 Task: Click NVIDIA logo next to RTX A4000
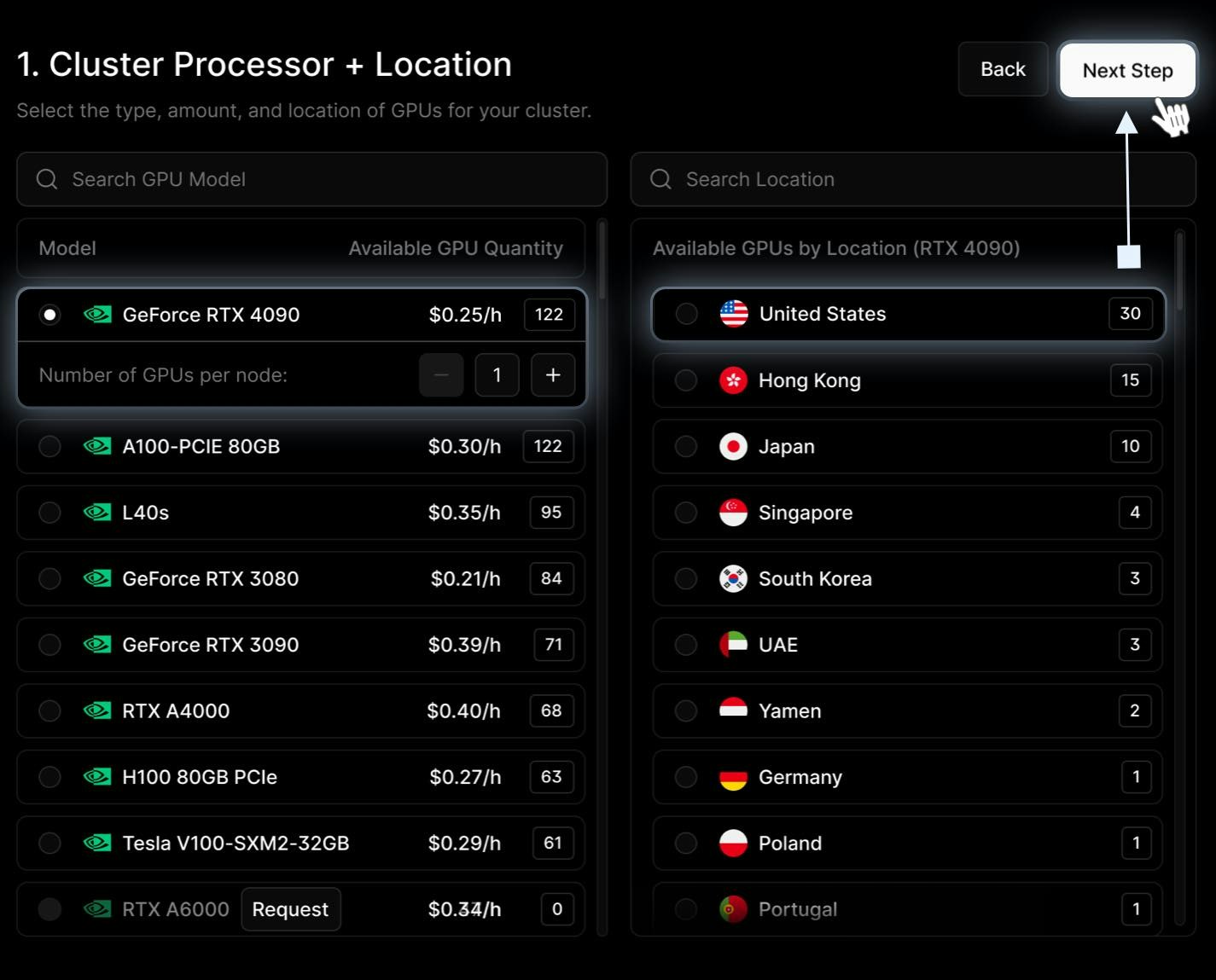(x=97, y=710)
